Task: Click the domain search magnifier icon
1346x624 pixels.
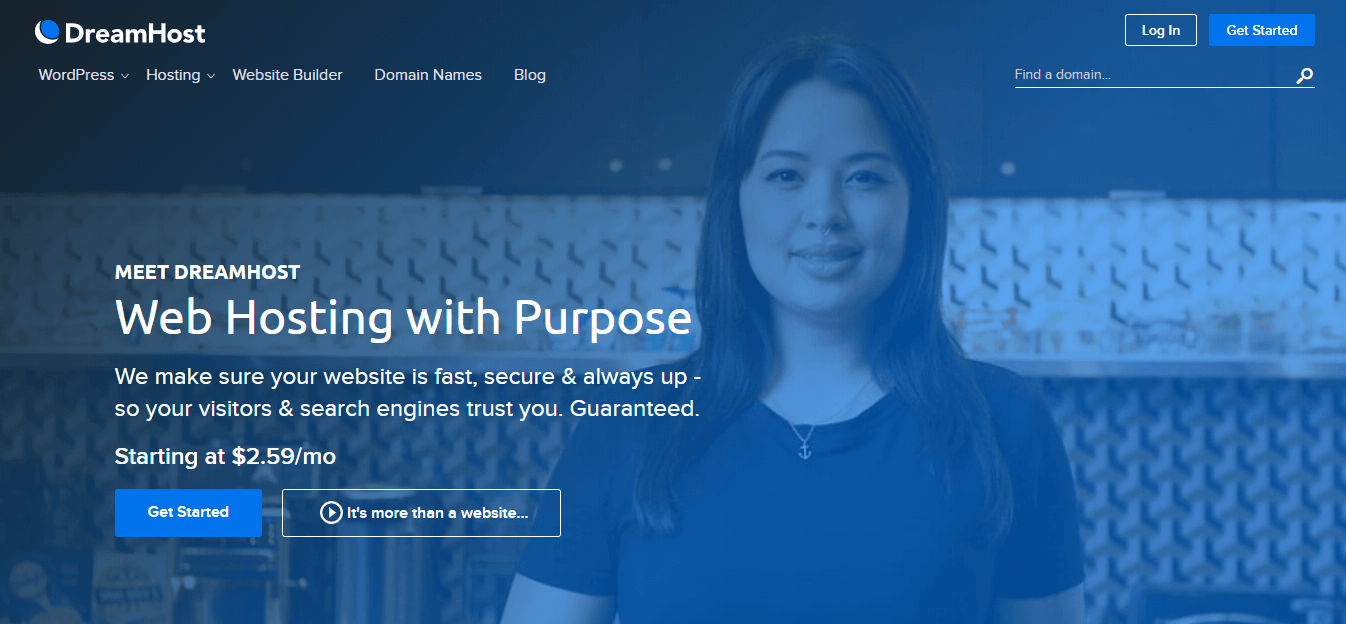Action: [x=1304, y=76]
